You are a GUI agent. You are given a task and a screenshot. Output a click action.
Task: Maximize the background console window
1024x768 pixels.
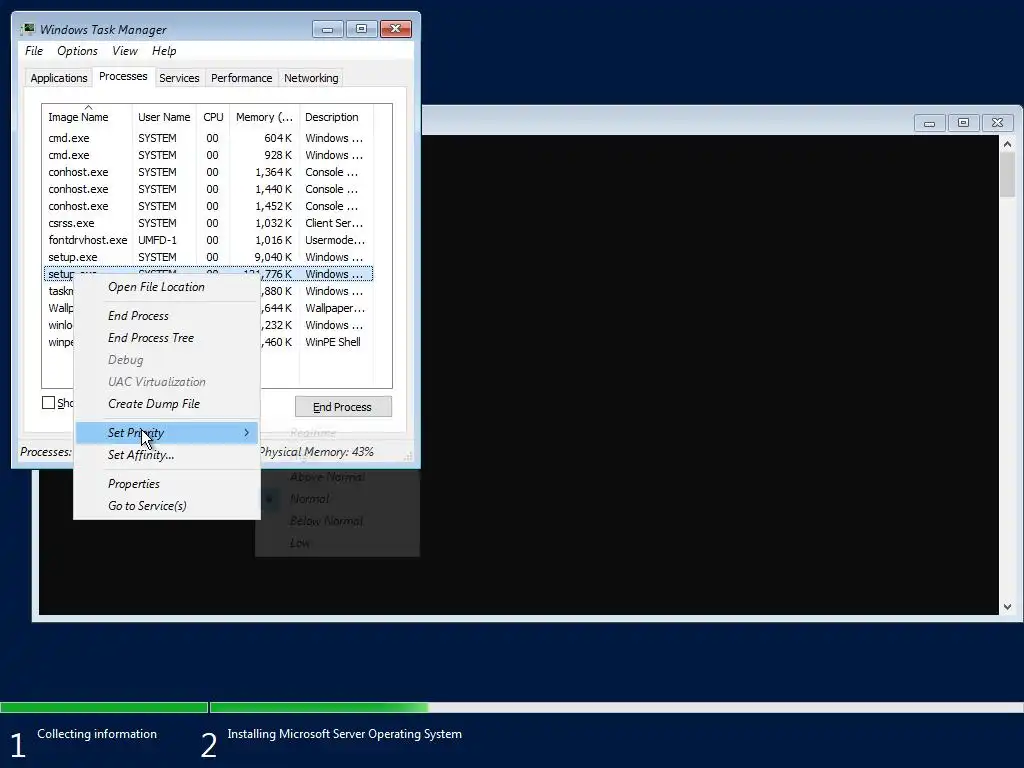tap(963, 123)
